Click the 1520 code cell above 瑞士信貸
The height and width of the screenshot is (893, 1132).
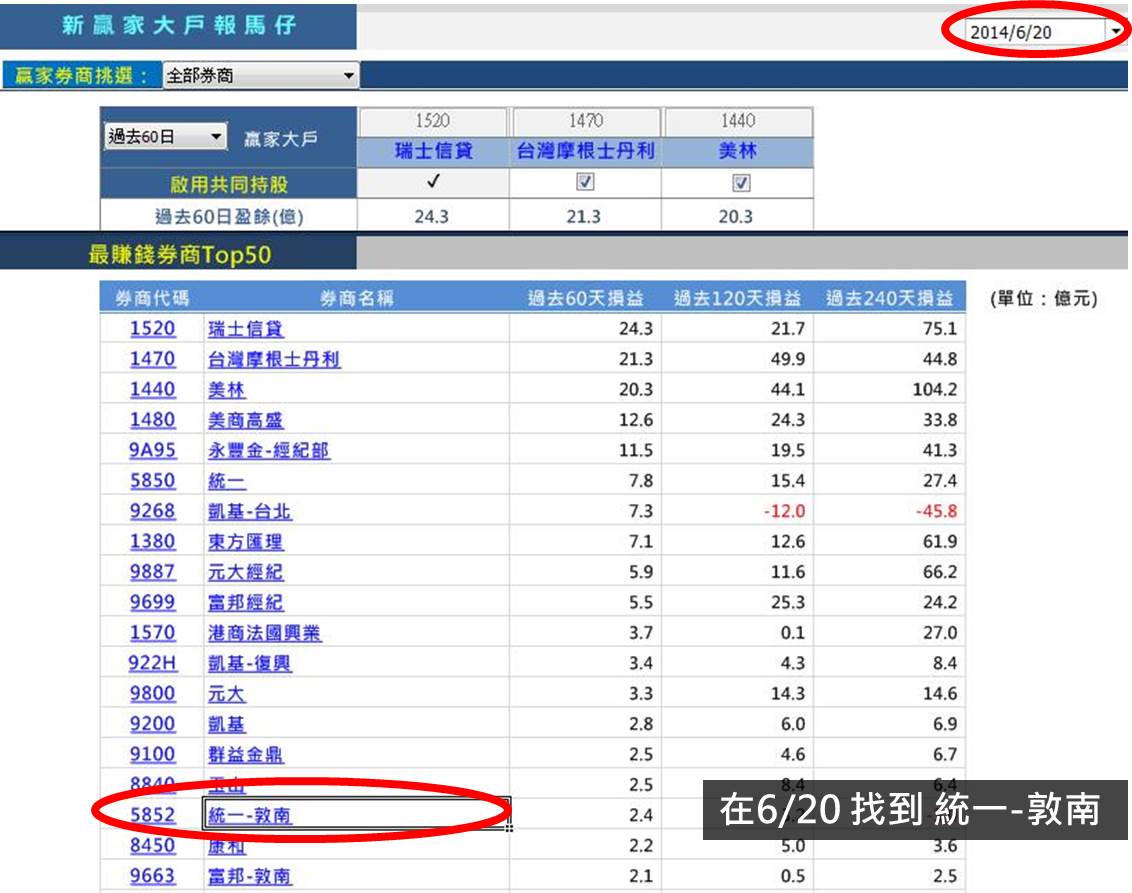[x=433, y=121]
